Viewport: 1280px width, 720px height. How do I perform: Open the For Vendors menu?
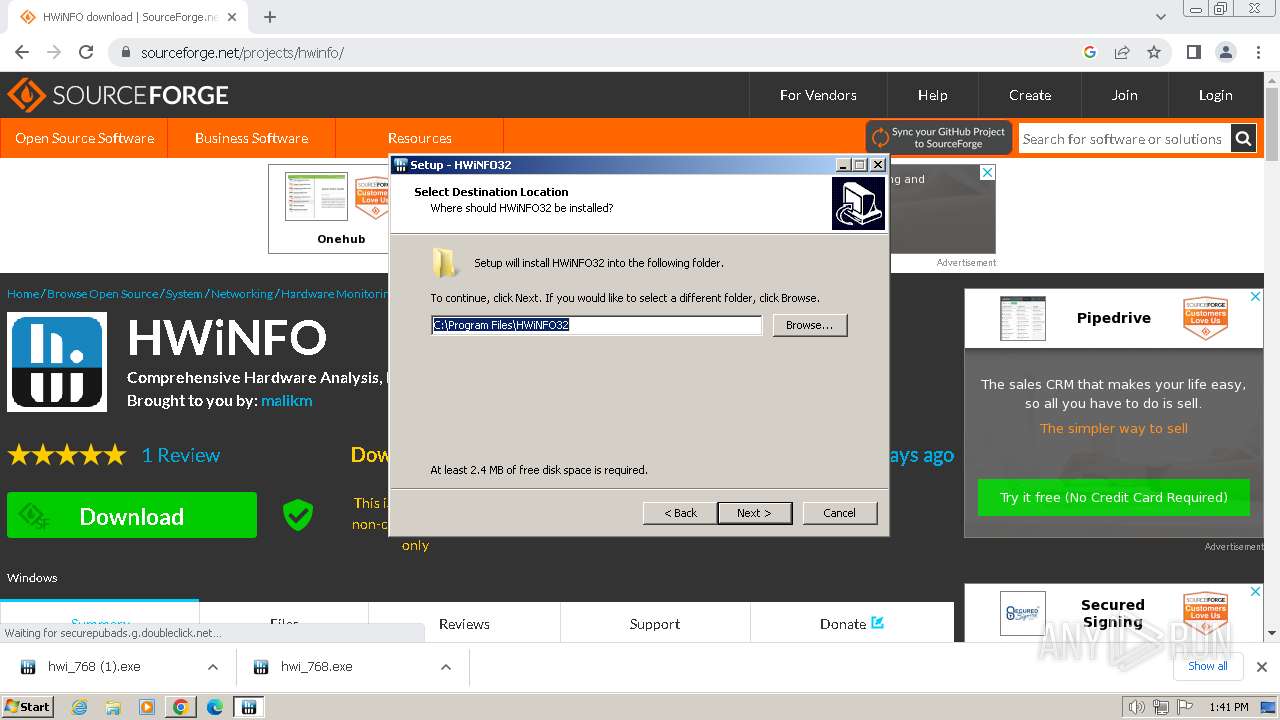pyautogui.click(x=818, y=95)
